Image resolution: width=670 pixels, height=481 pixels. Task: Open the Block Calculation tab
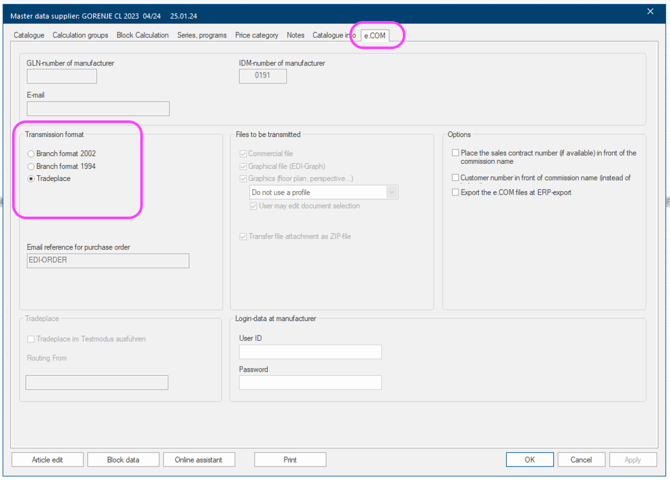142,35
